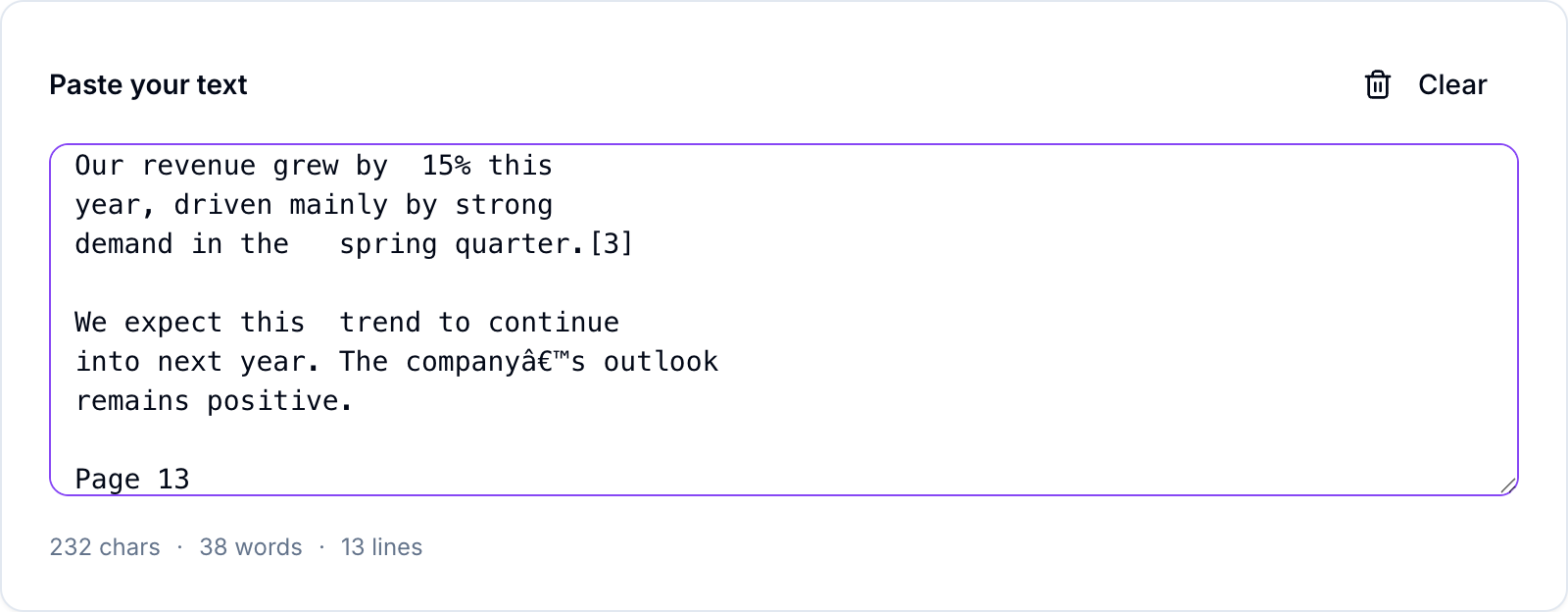
Task: Click on '15%' in the text
Action: (x=446, y=166)
